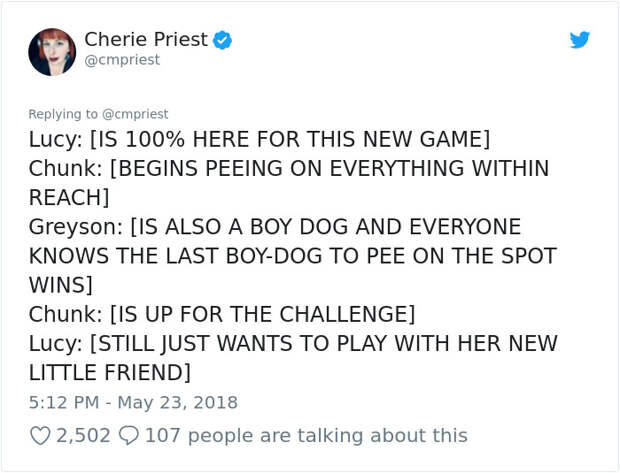The image size is (620, 473).
Task: Click the "Chunk: [IS UP FOR THE CHALLENGE]" line
Action: 222,314
